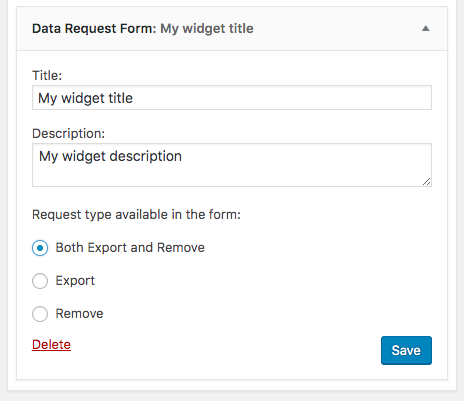Viewport: 464px width, 401px height.
Task: Delete the widget via Delete link
Action: pos(51,344)
